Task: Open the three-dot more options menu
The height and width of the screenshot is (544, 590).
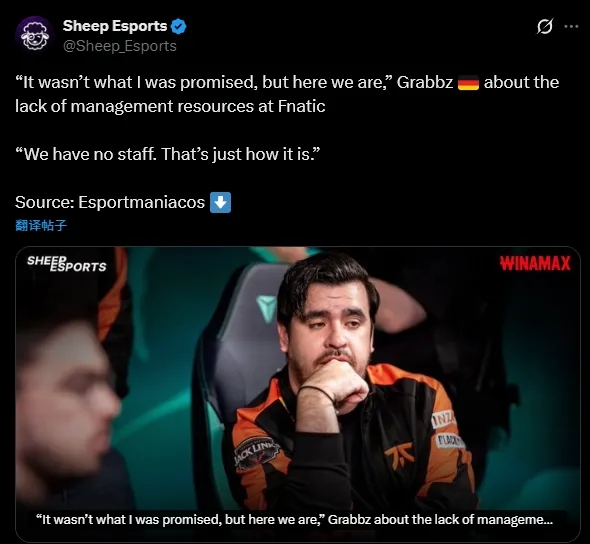Action: (x=571, y=26)
